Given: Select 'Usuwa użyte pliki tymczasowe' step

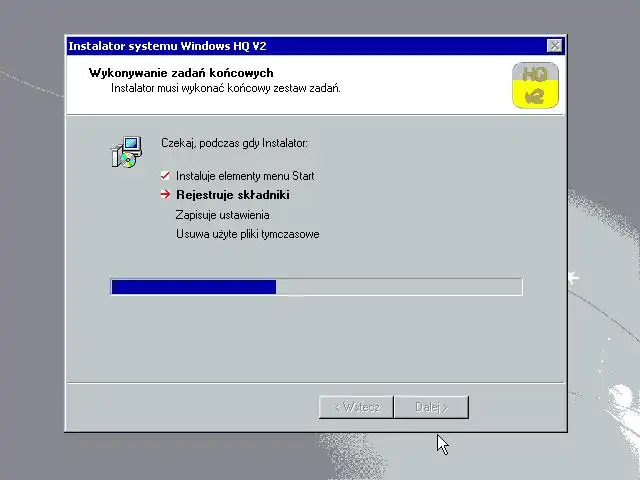Looking at the screenshot, I should point(248,234).
